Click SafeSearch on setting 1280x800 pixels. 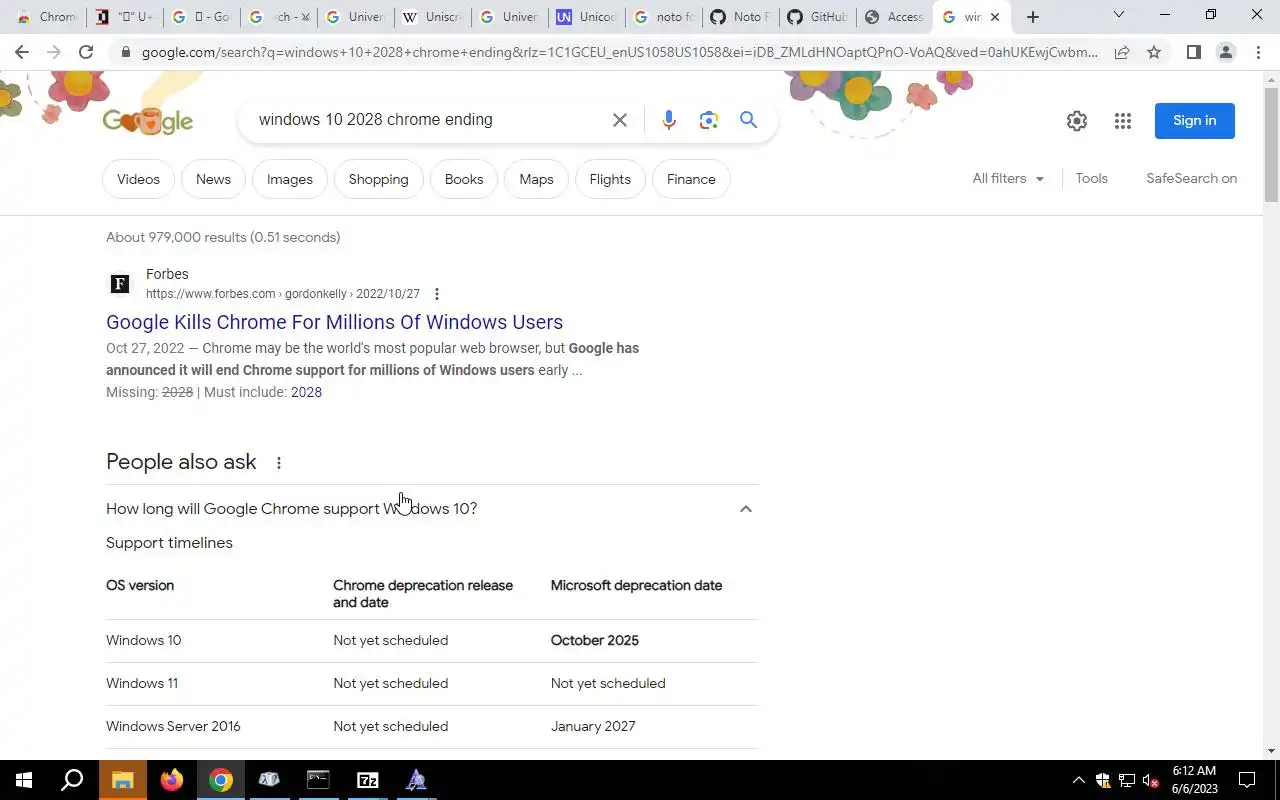coord(1191,178)
